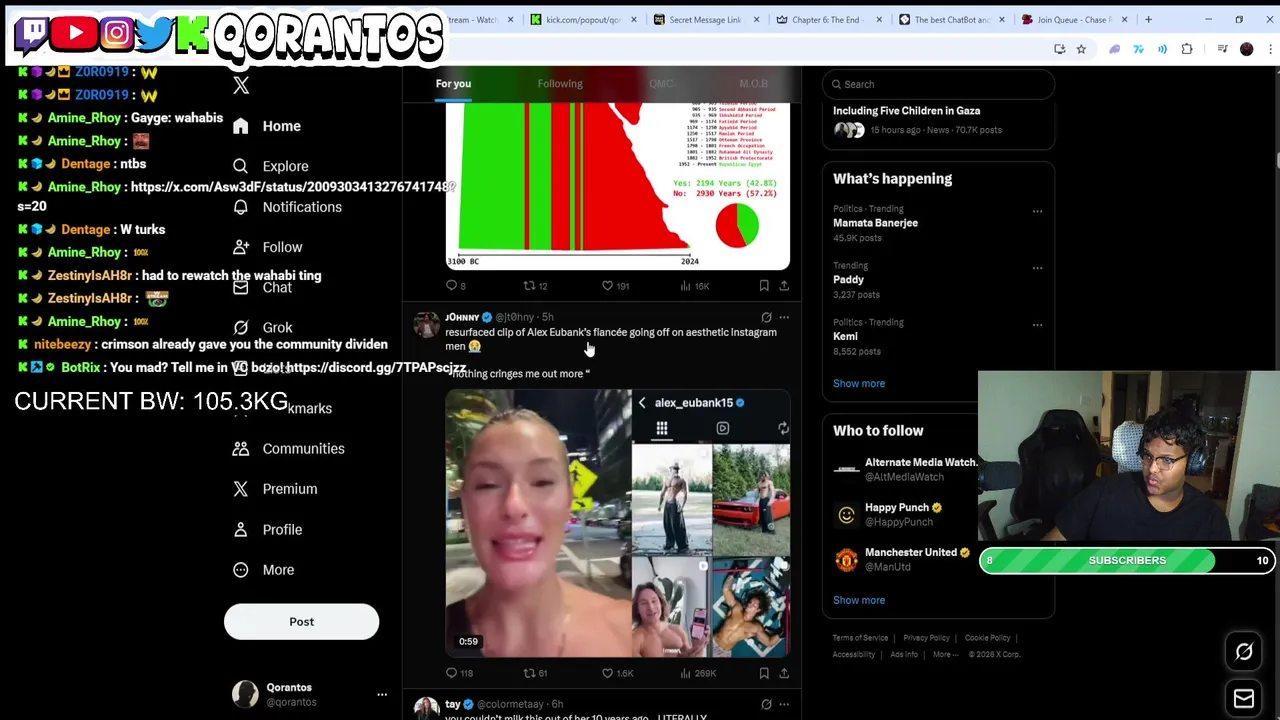View analytics of chart tweet showing 16K
1280x720 pixels.
click(694, 286)
